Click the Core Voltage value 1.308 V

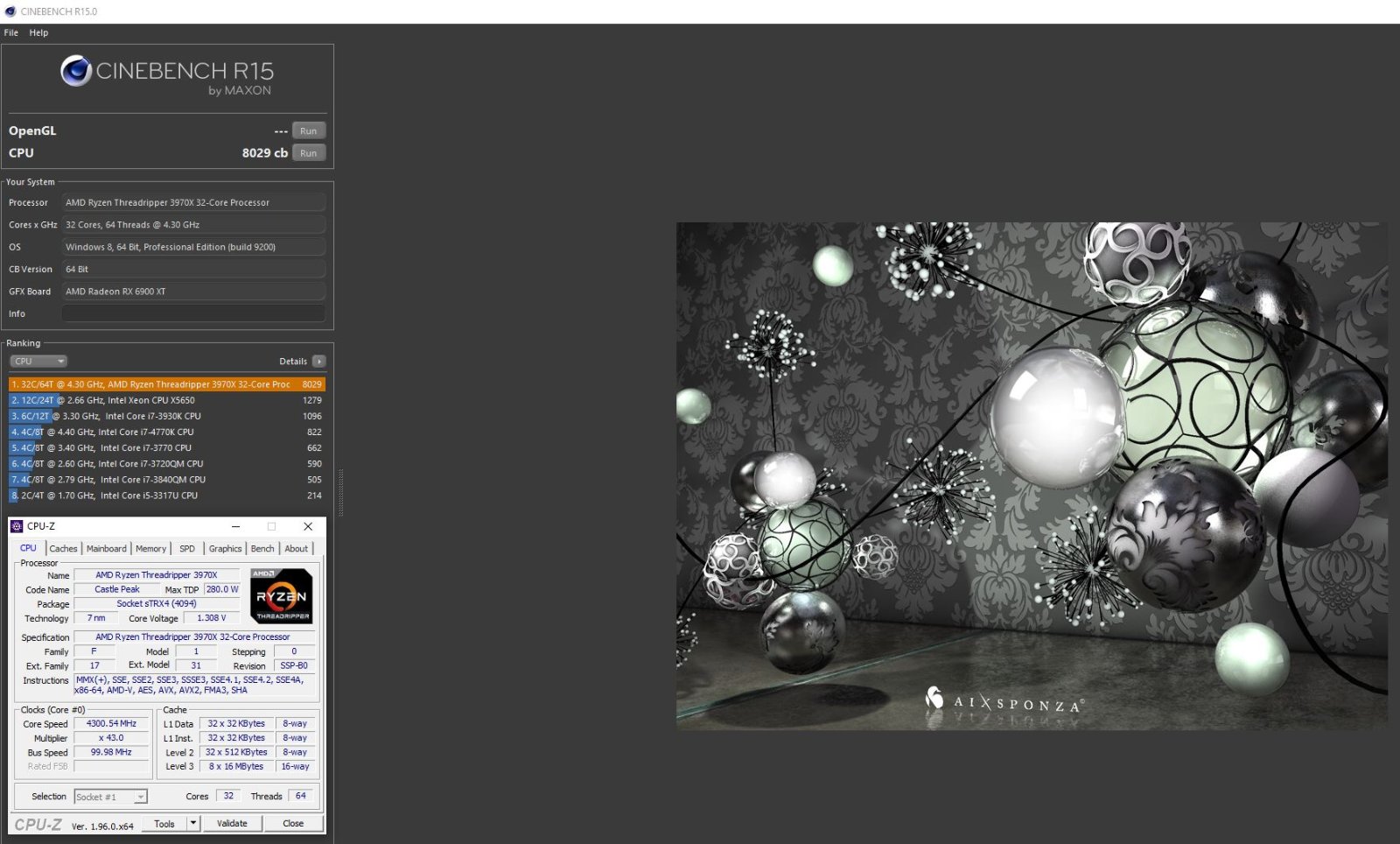(211, 618)
